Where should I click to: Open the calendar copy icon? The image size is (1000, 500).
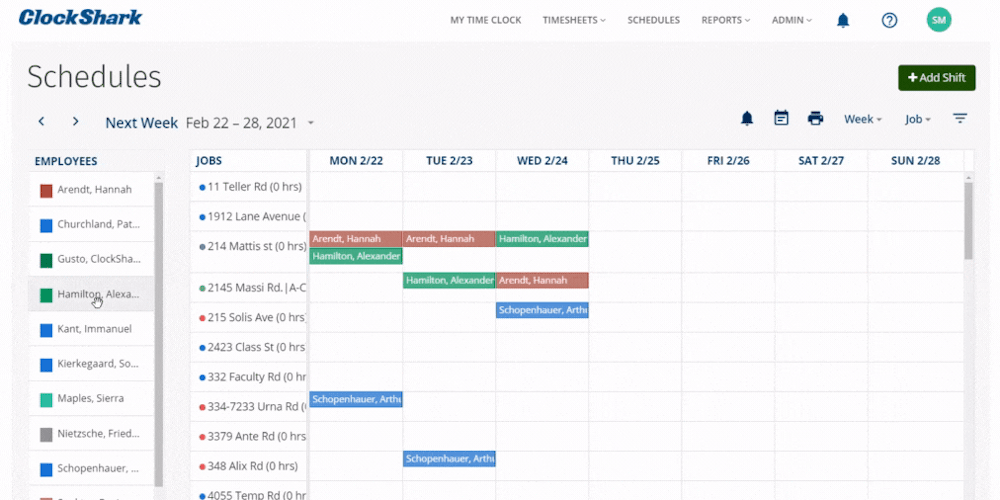tap(781, 119)
